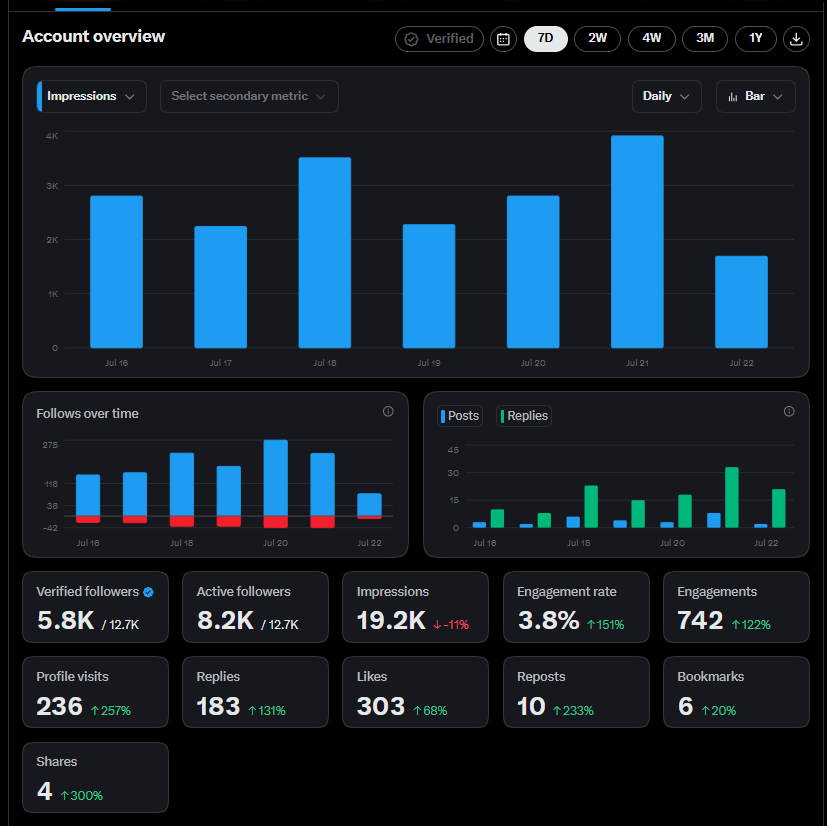Click the Posts and Replies chart info icon

coord(789,411)
